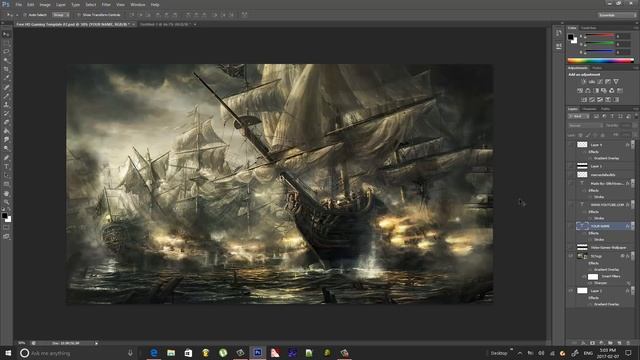The width and height of the screenshot is (640, 360).
Task: Open the layer filter Kind dropdown
Action: click(578, 116)
